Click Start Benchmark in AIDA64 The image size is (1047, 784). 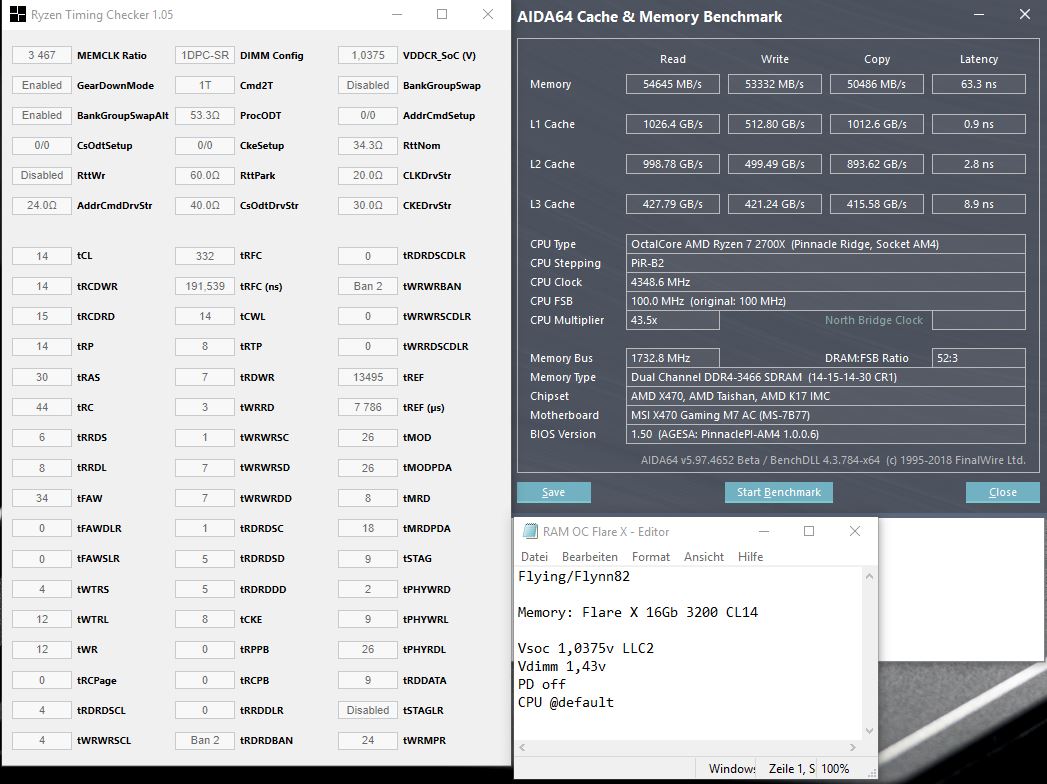tap(779, 492)
